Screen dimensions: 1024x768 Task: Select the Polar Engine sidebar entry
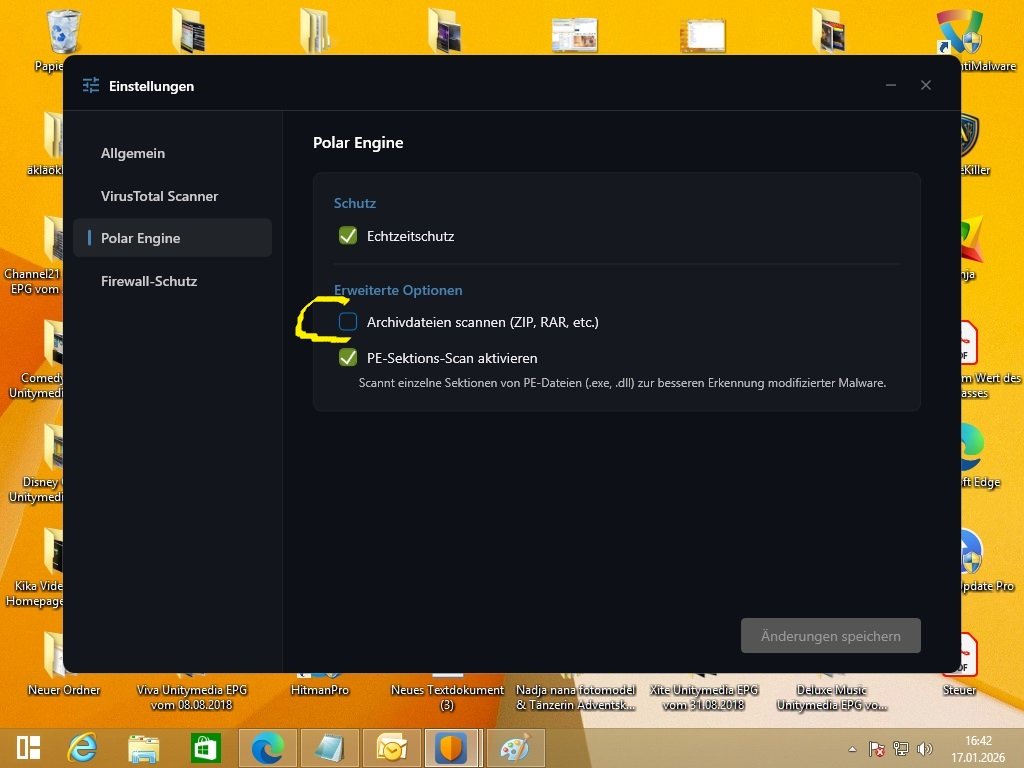coord(172,238)
